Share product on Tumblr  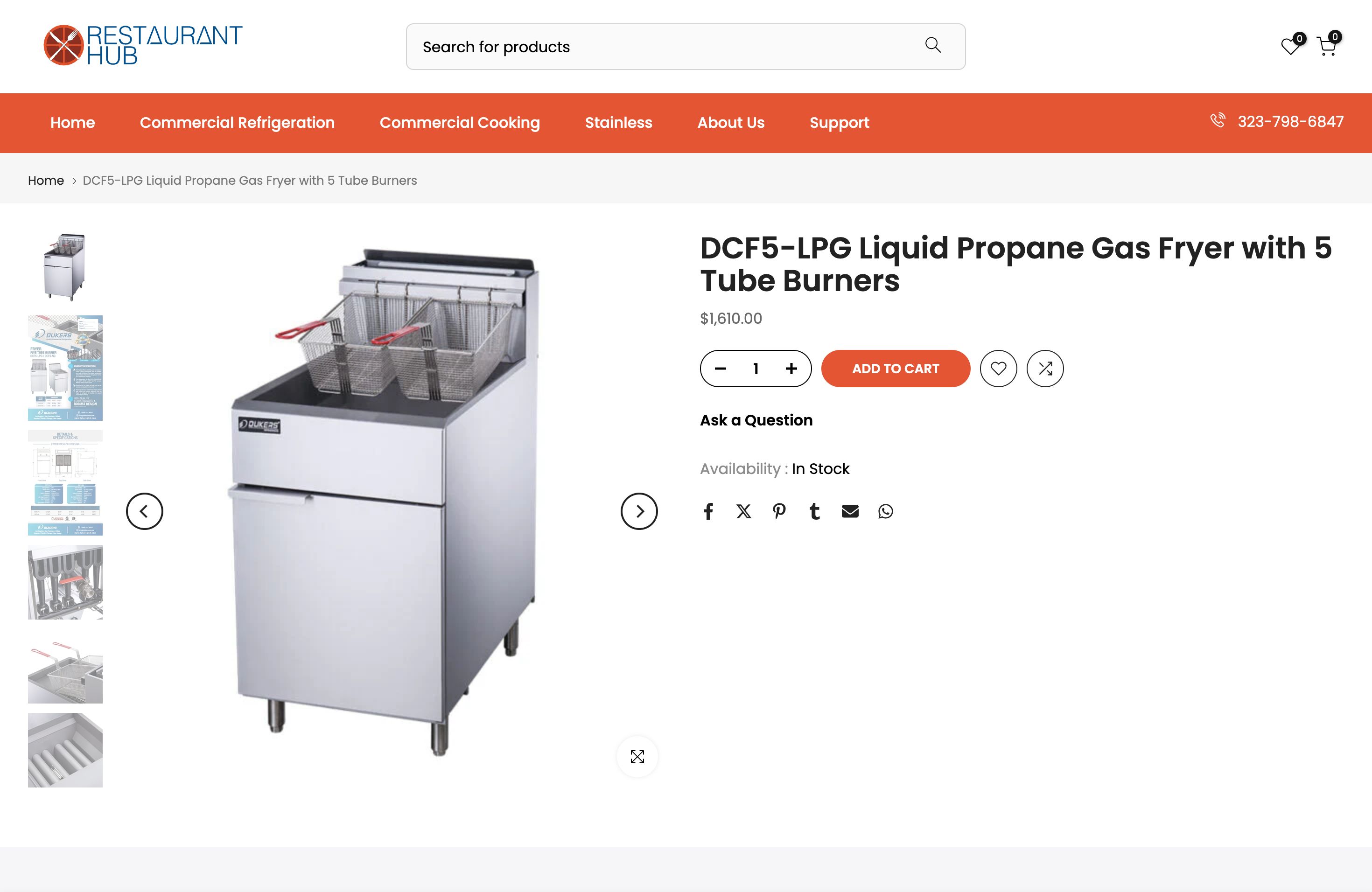pos(814,511)
